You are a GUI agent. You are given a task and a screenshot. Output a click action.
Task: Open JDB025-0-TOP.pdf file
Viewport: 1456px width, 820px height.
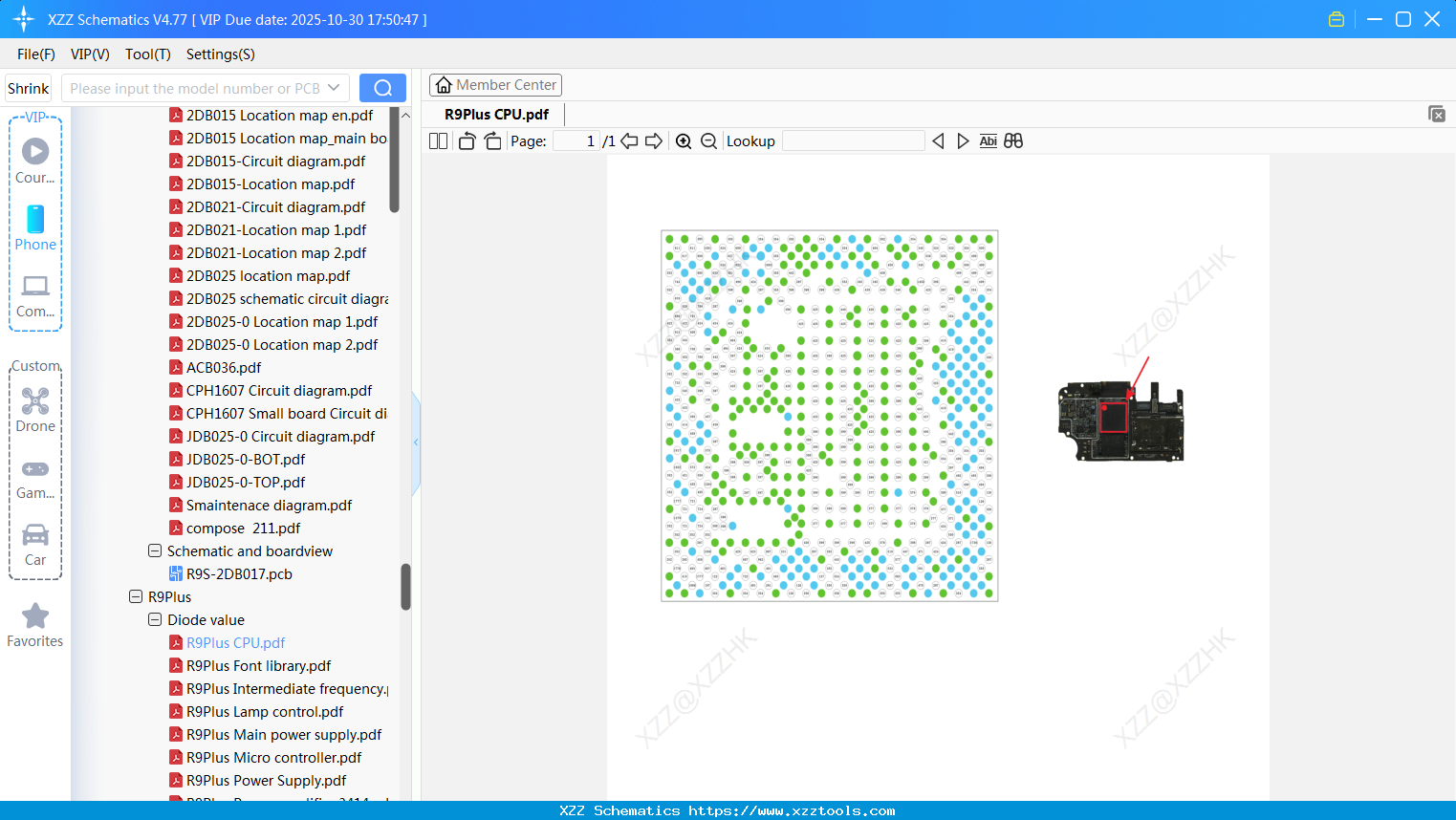point(246,482)
